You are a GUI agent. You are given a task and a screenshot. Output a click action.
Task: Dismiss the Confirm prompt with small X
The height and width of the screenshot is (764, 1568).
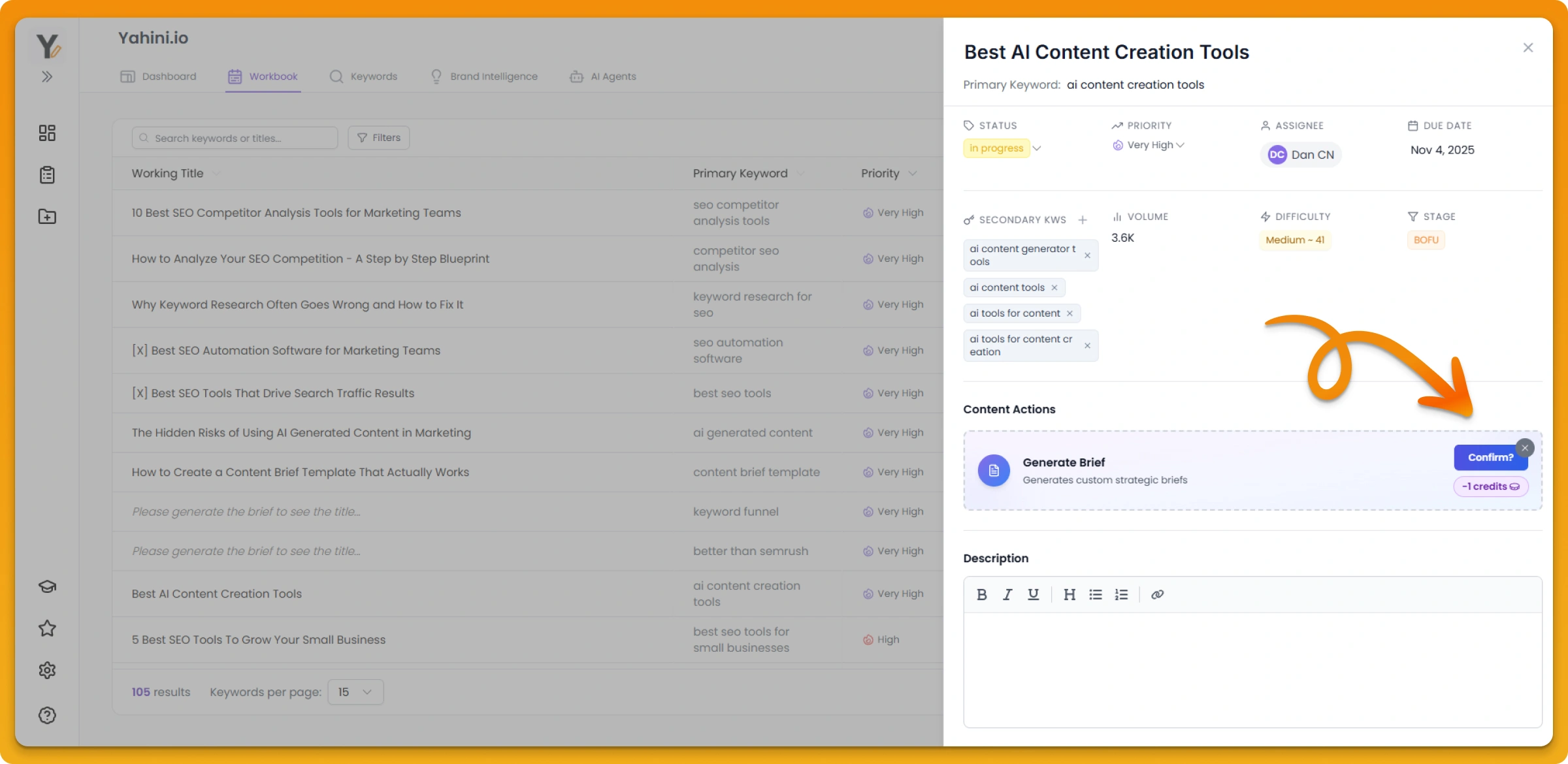1525,448
